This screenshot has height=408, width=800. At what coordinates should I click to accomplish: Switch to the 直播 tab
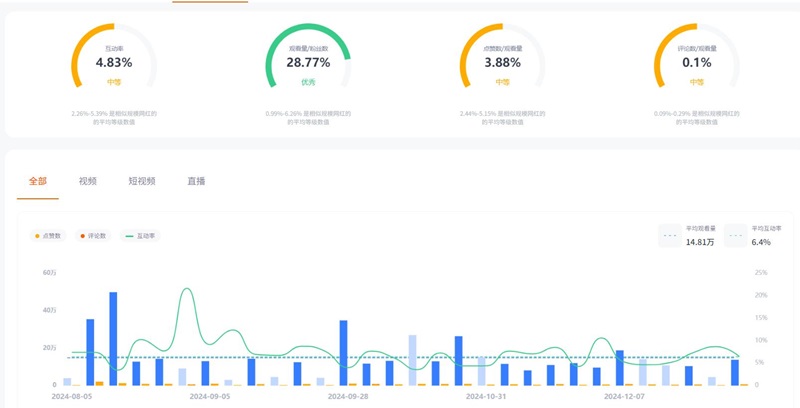(196, 181)
